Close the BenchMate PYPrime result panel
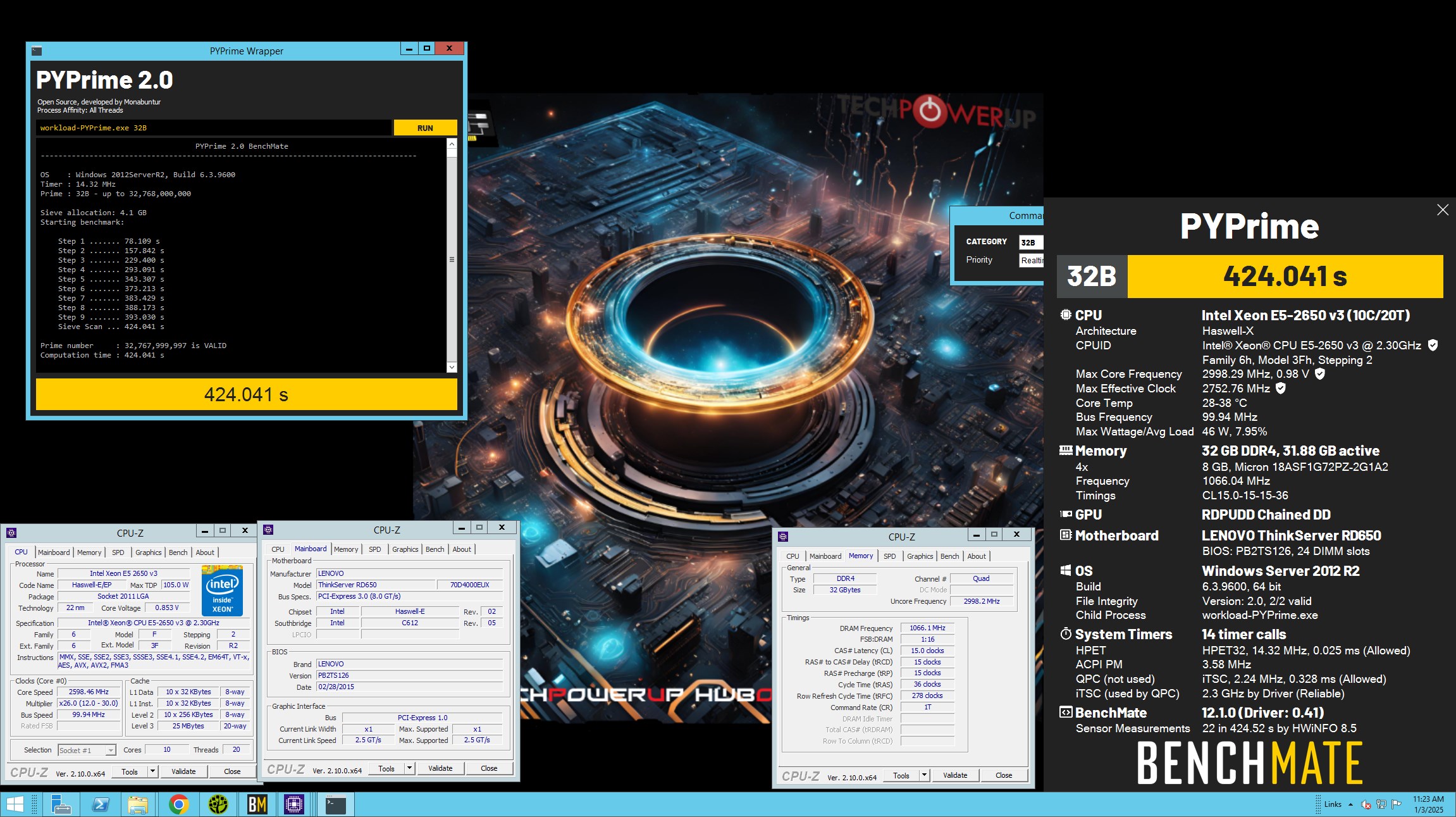This screenshot has width=1456, height=817. point(1443,209)
